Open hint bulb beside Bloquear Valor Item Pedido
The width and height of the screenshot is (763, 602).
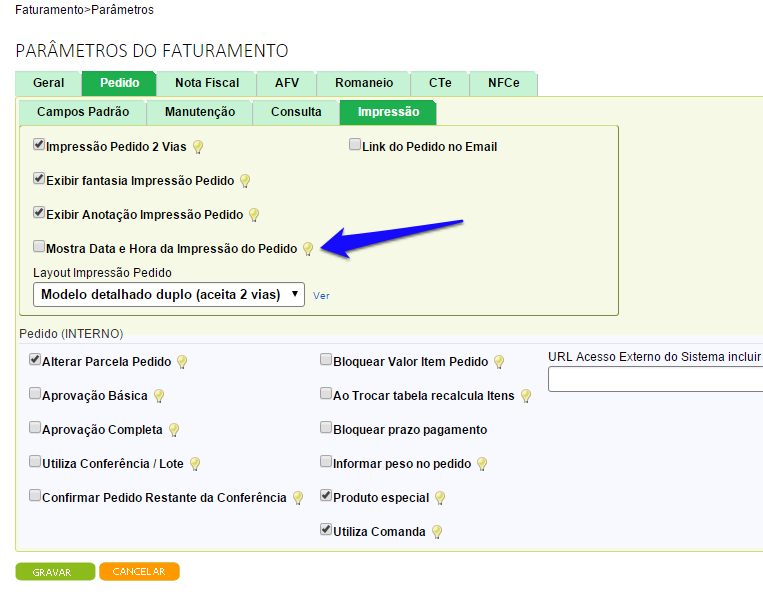(499, 362)
